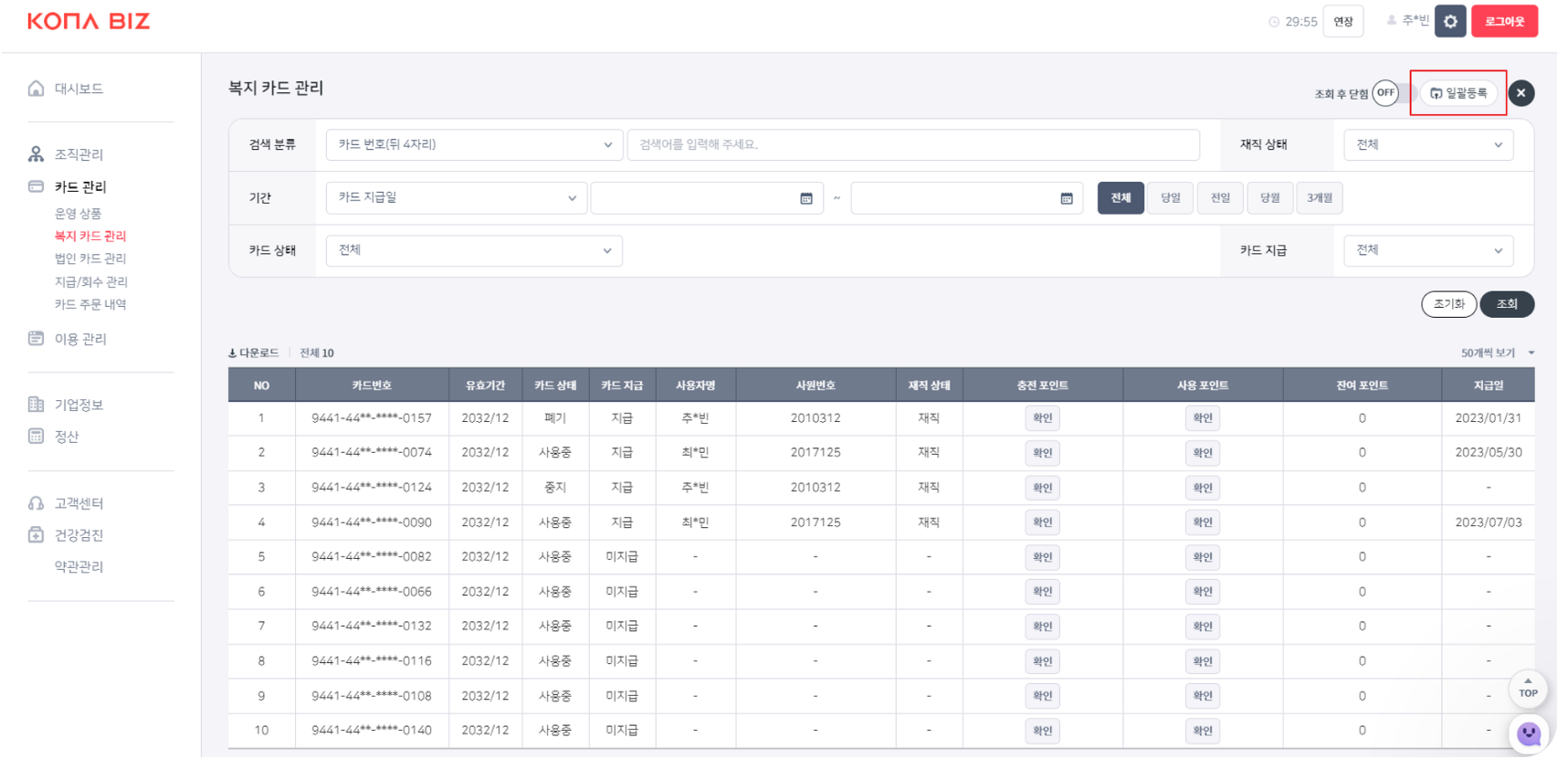The height and width of the screenshot is (759, 1568).
Task: Open the period type dropdown
Action: pyautogui.click(x=456, y=197)
